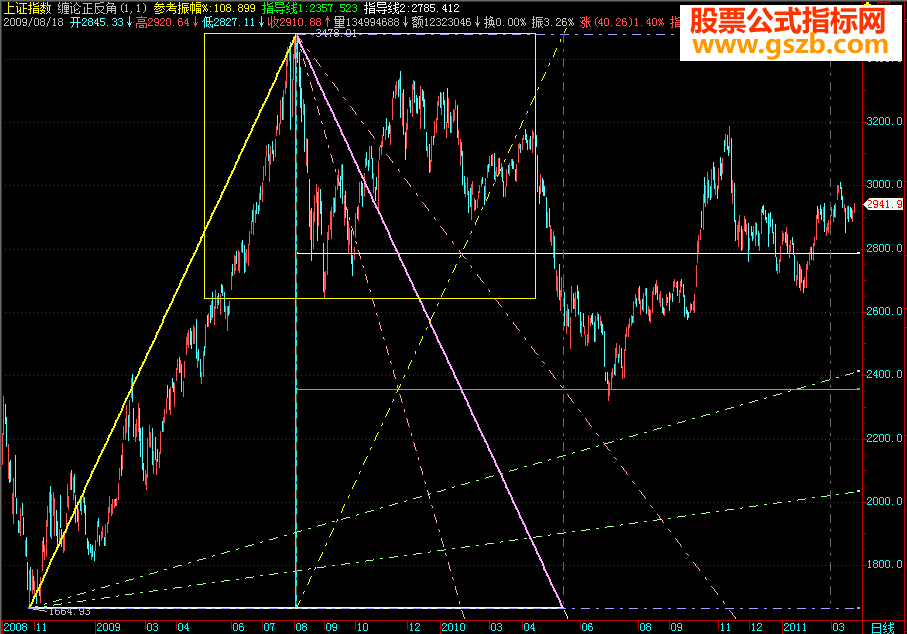The width and height of the screenshot is (907, 634).
Task: Click the 3200.0 price axis label
Action: 884,121
